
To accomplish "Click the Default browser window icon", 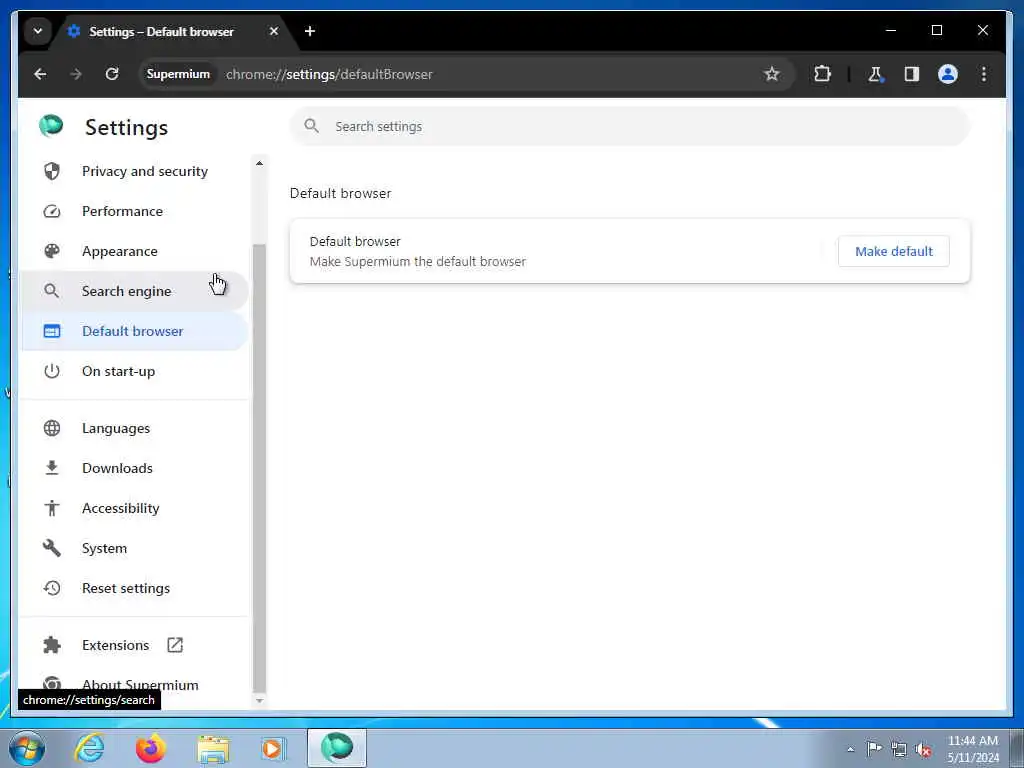I will pyautogui.click(x=52, y=331).
